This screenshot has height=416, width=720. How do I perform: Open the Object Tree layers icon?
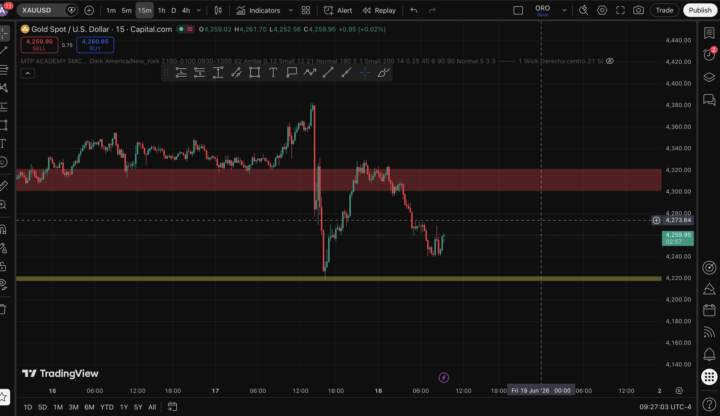(x=709, y=77)
